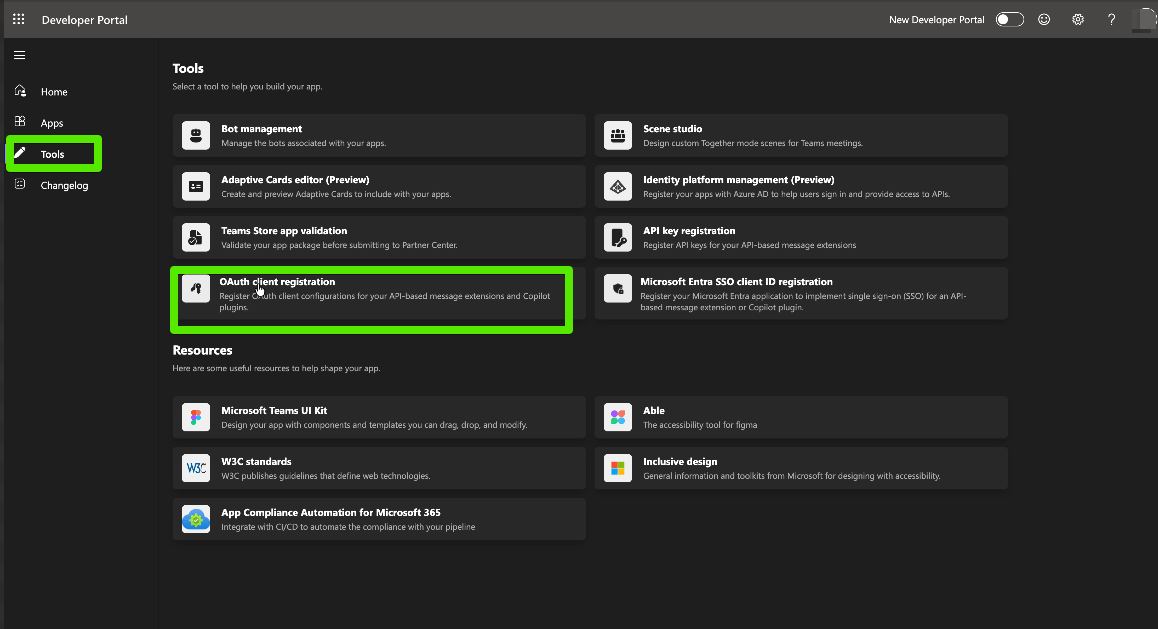Click the Home icon in the sidebar

20,91
